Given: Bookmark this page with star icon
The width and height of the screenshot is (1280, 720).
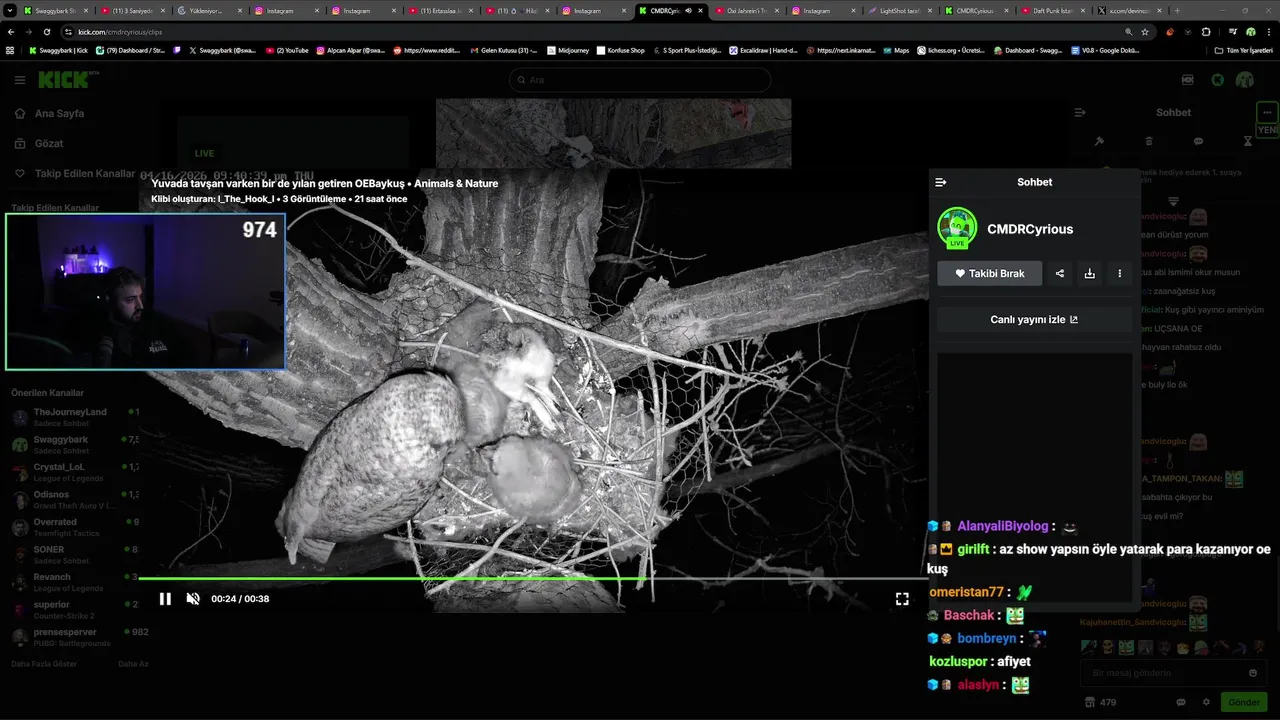Looking at the screenshot, I should point(1145,32).
